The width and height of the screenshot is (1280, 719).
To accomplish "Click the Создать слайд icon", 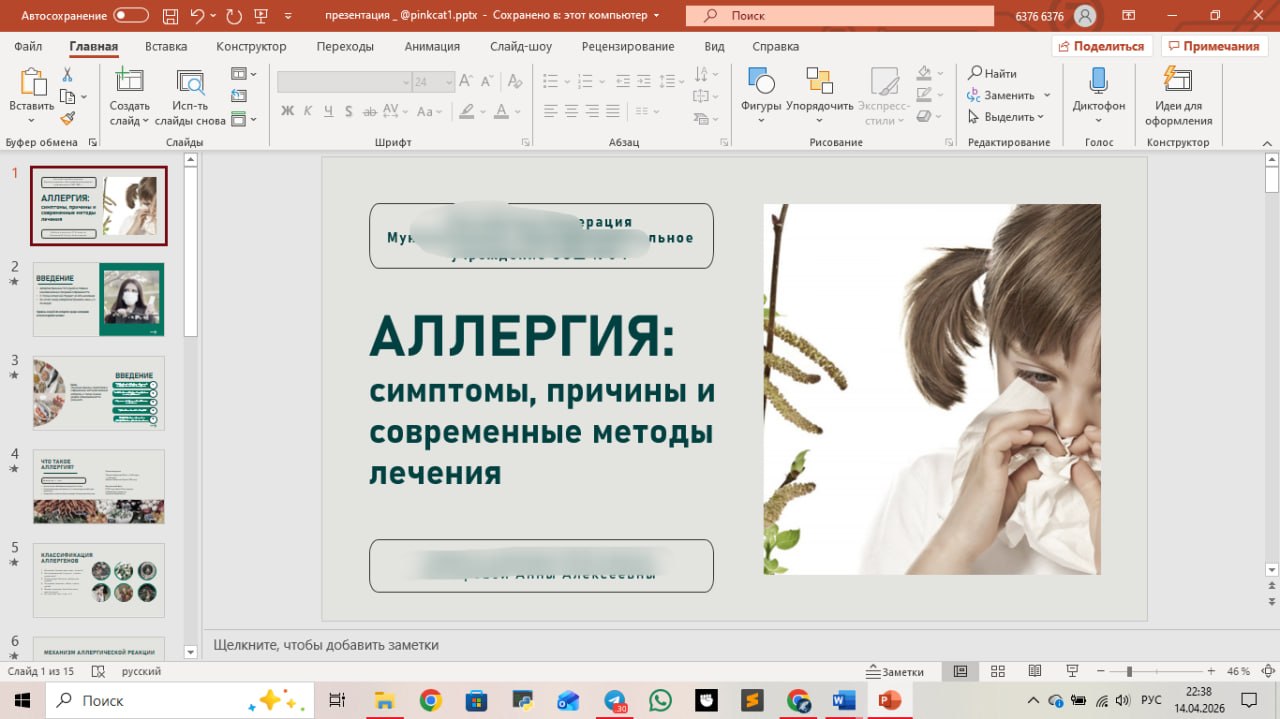I will (130, 82).
